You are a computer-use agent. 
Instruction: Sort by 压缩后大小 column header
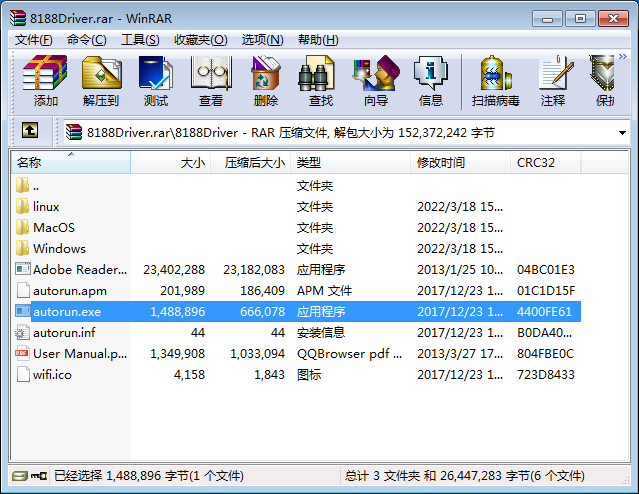tap(251, 163)
